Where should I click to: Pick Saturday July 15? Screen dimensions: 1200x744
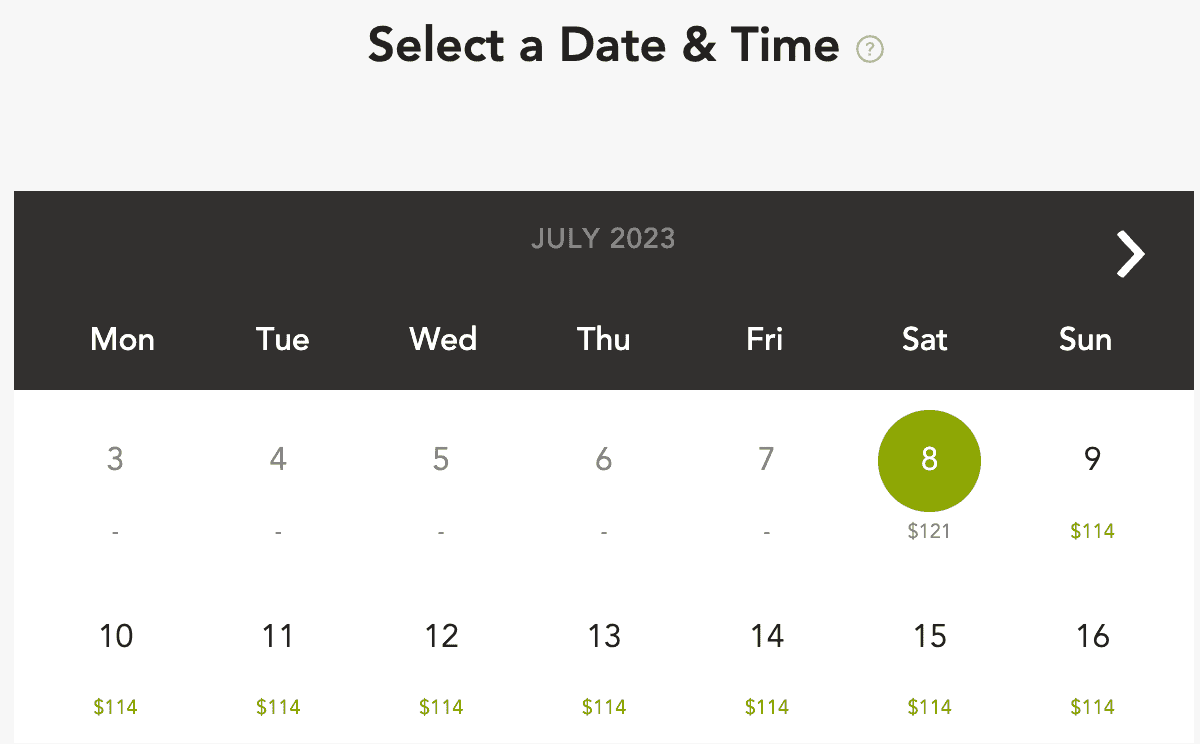coord(929,636)
